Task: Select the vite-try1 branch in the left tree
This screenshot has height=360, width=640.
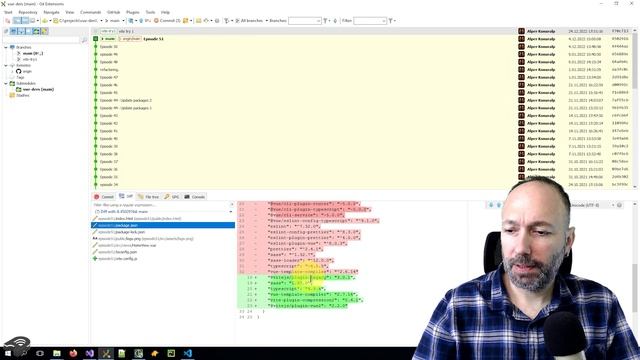Action: point(30,59)
